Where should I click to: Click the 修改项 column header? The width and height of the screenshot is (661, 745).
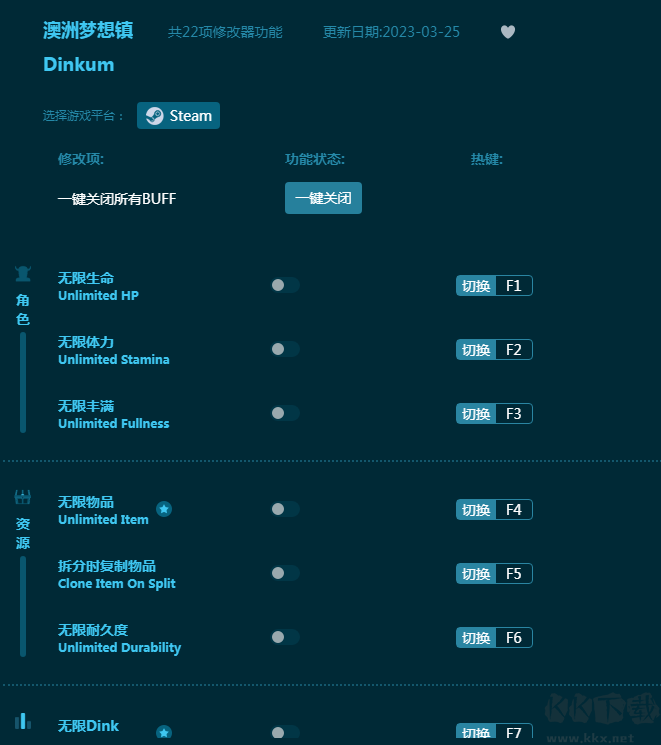tap(81, 159)
